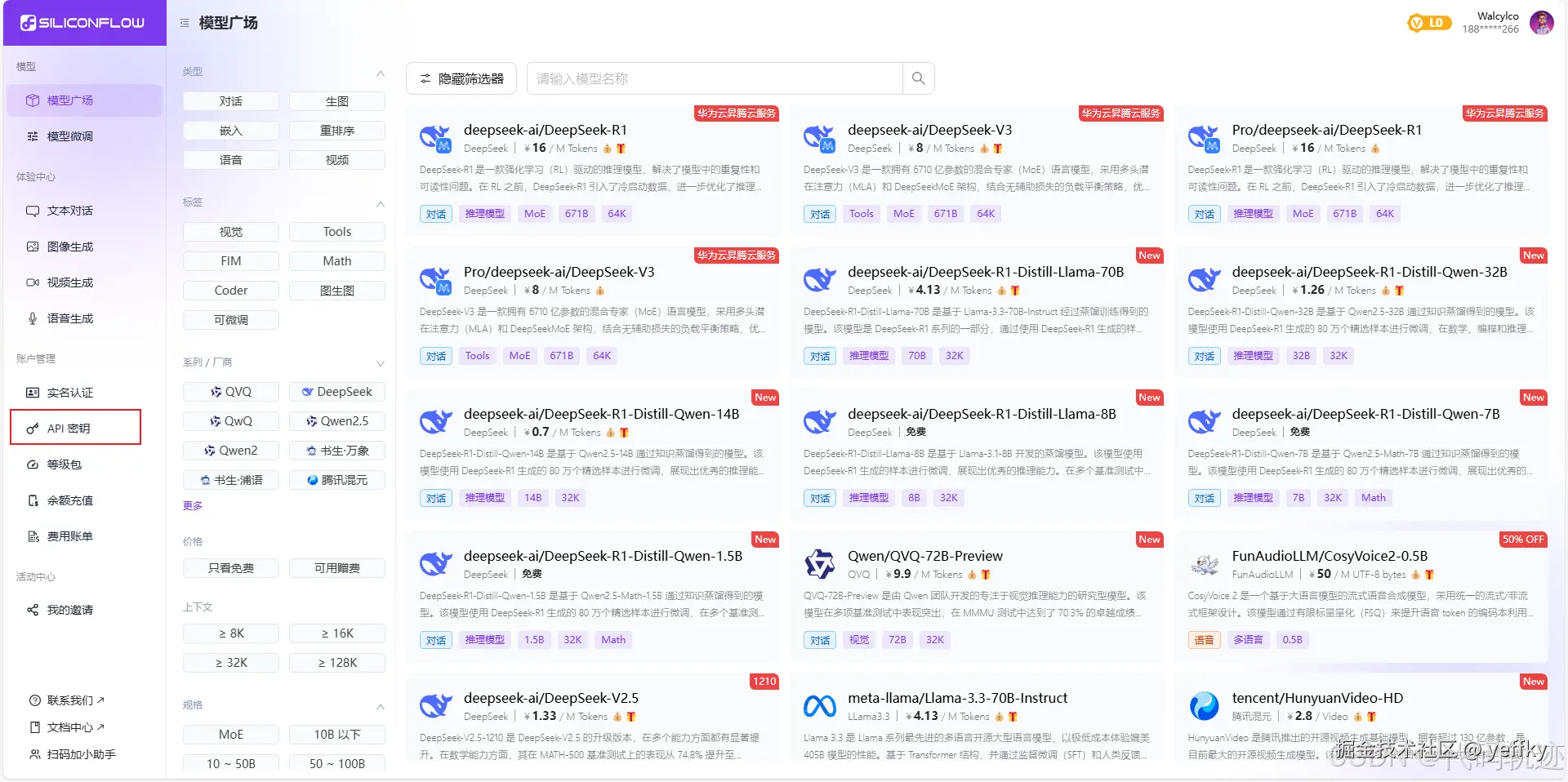Click the 隐藏筛选器 button

[461, 78]
